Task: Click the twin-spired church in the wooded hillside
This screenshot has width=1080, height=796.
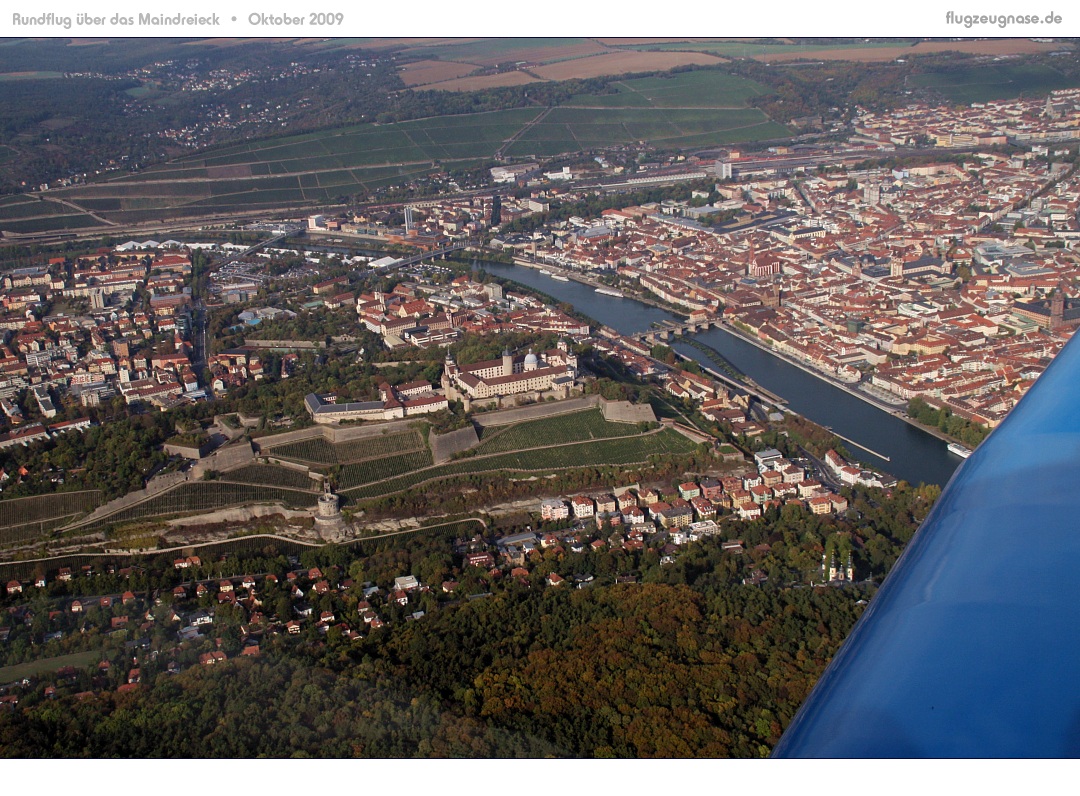Action: point(837,568)
